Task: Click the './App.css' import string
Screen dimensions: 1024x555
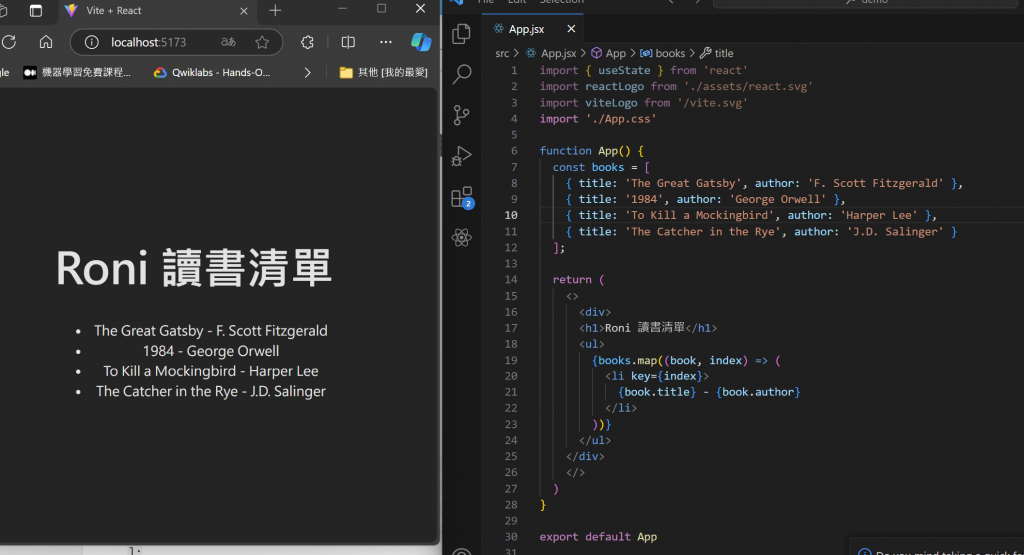Action: (x=620, y=119)
